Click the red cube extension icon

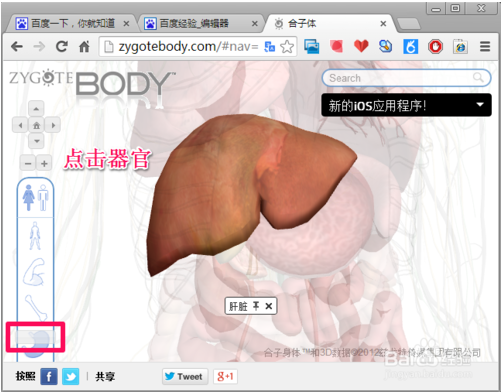[336, 46]
